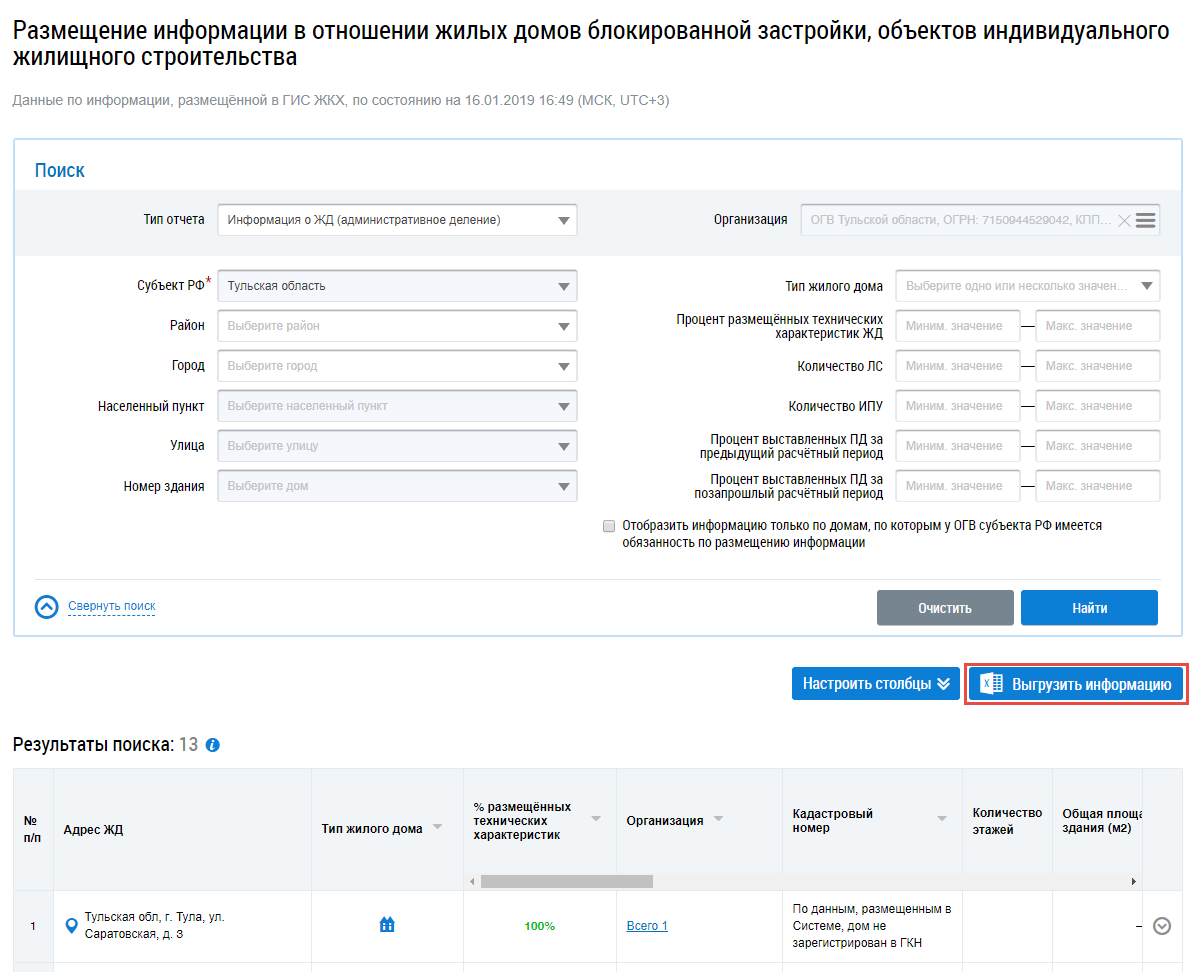Click the table's horizontal scrollbar thumb
This screenshot has width=1192, height=972.
pyautogui.click(x=566, y=882)
